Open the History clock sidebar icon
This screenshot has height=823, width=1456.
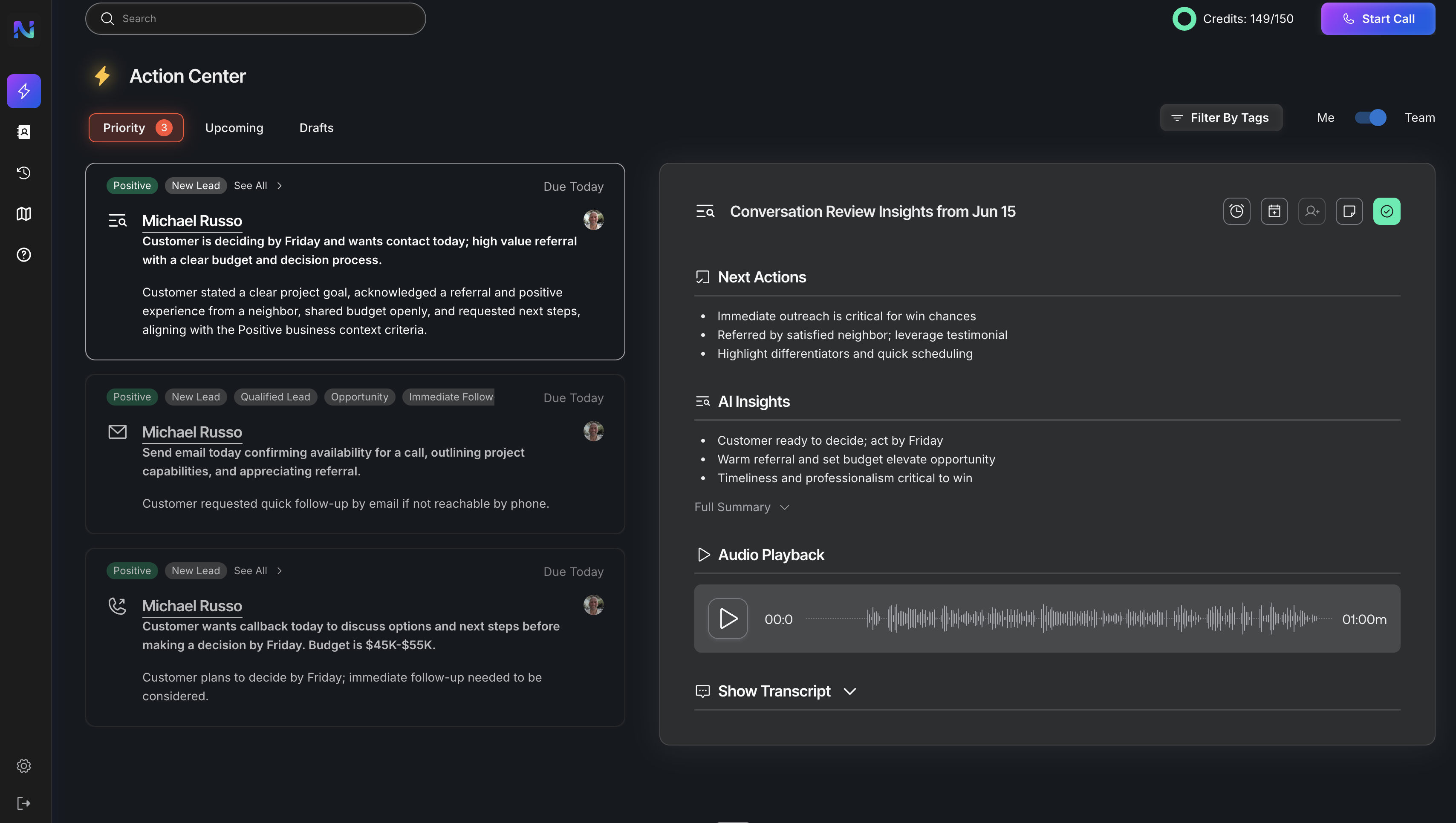pos(24,173)
